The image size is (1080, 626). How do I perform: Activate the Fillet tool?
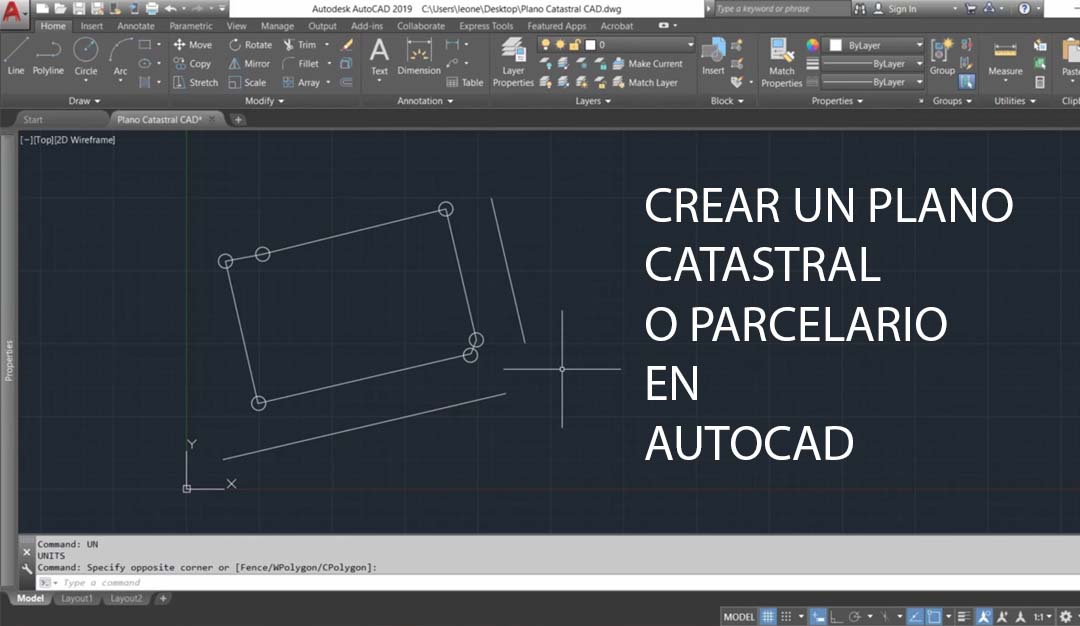pos(301,63)
